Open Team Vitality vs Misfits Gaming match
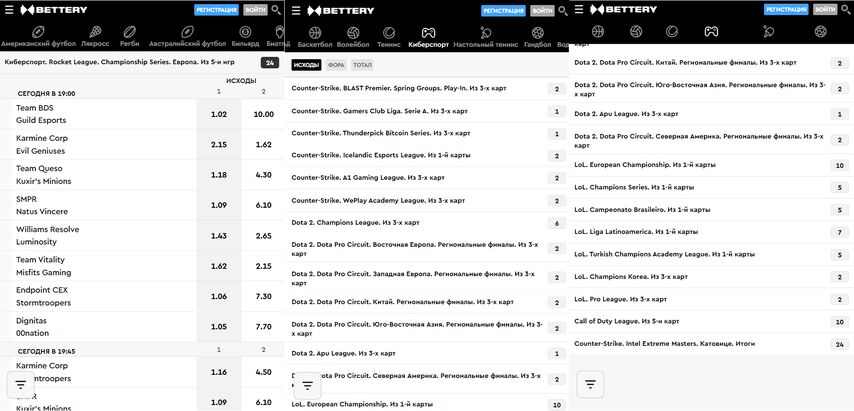The height and width of the screenshot is (411, 854). [x=98, y=266]
